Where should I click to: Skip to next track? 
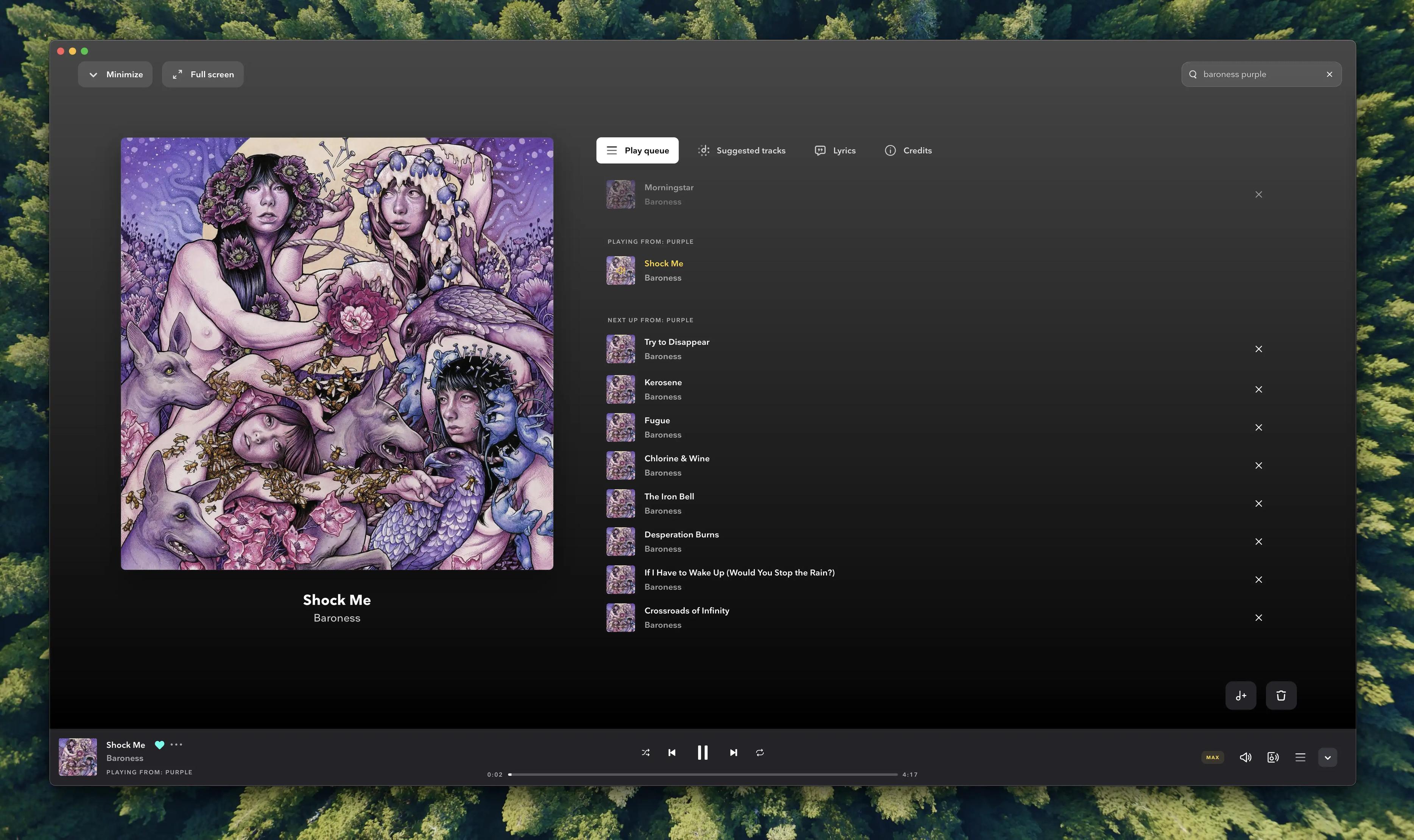click(x=733, y=752)
